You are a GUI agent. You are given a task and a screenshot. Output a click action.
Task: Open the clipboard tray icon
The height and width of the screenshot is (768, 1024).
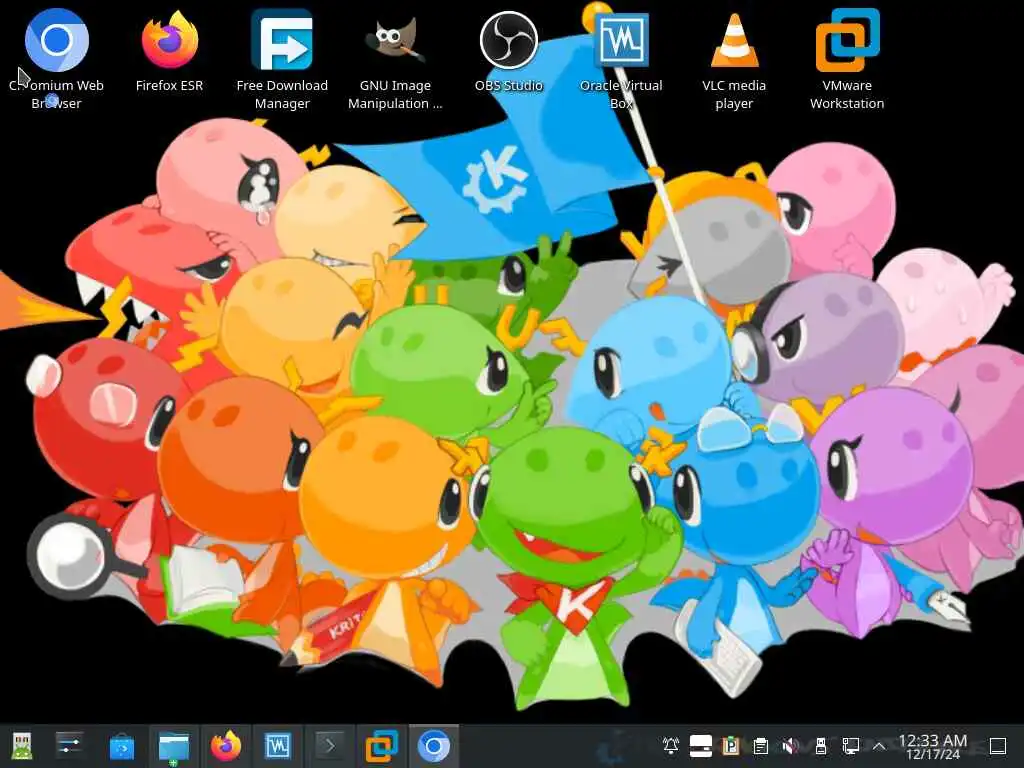point(761,746)
